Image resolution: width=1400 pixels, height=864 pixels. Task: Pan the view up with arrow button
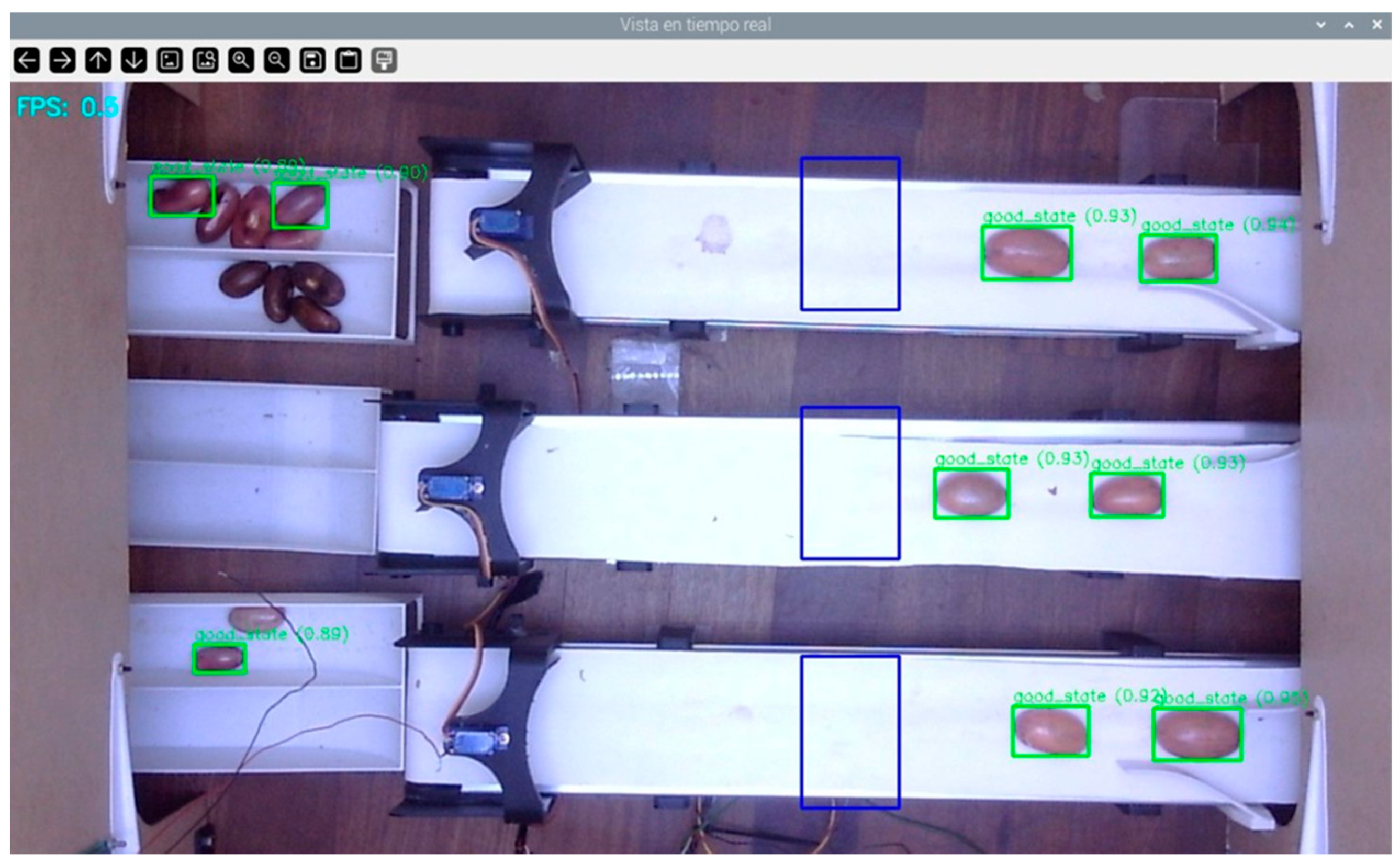coord(98,60)
